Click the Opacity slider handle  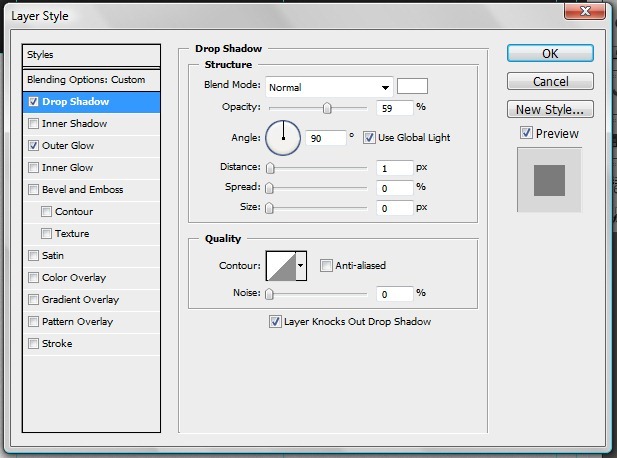(x=327, y=107)
